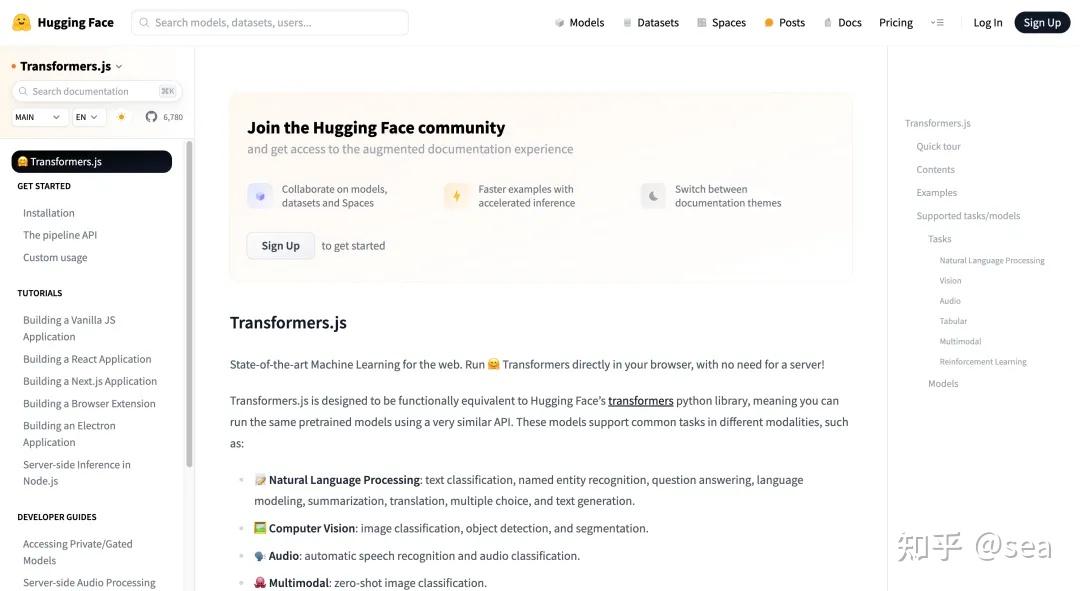Viewport: 1080px width, 591px height.
Task: Toggle the light/dark theme sun icon
Action: click(x=122, y=117)
